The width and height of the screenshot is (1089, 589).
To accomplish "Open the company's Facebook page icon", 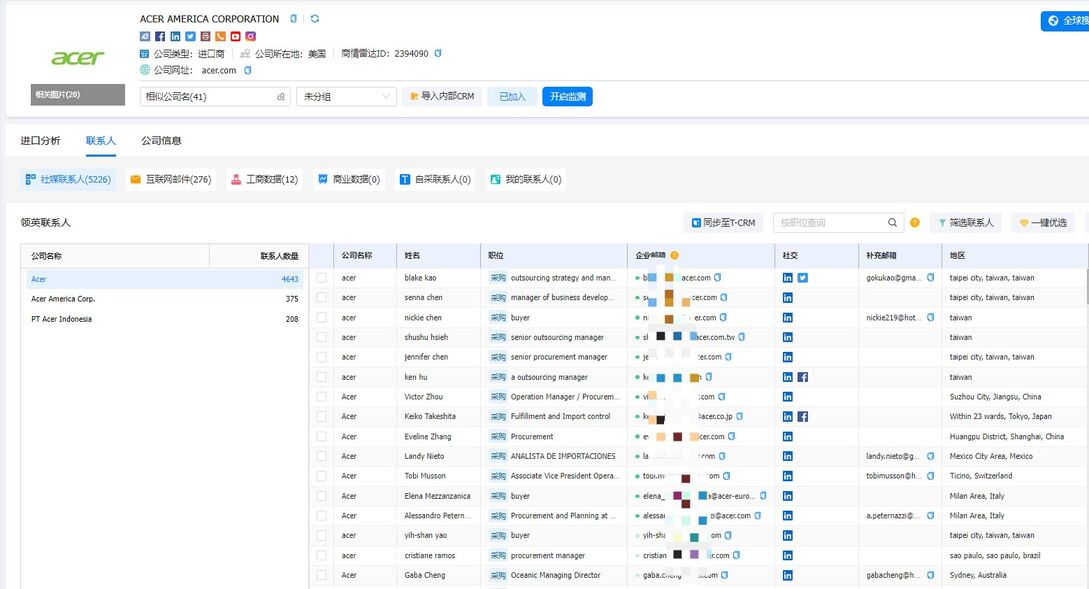I will tap(160, 36).
